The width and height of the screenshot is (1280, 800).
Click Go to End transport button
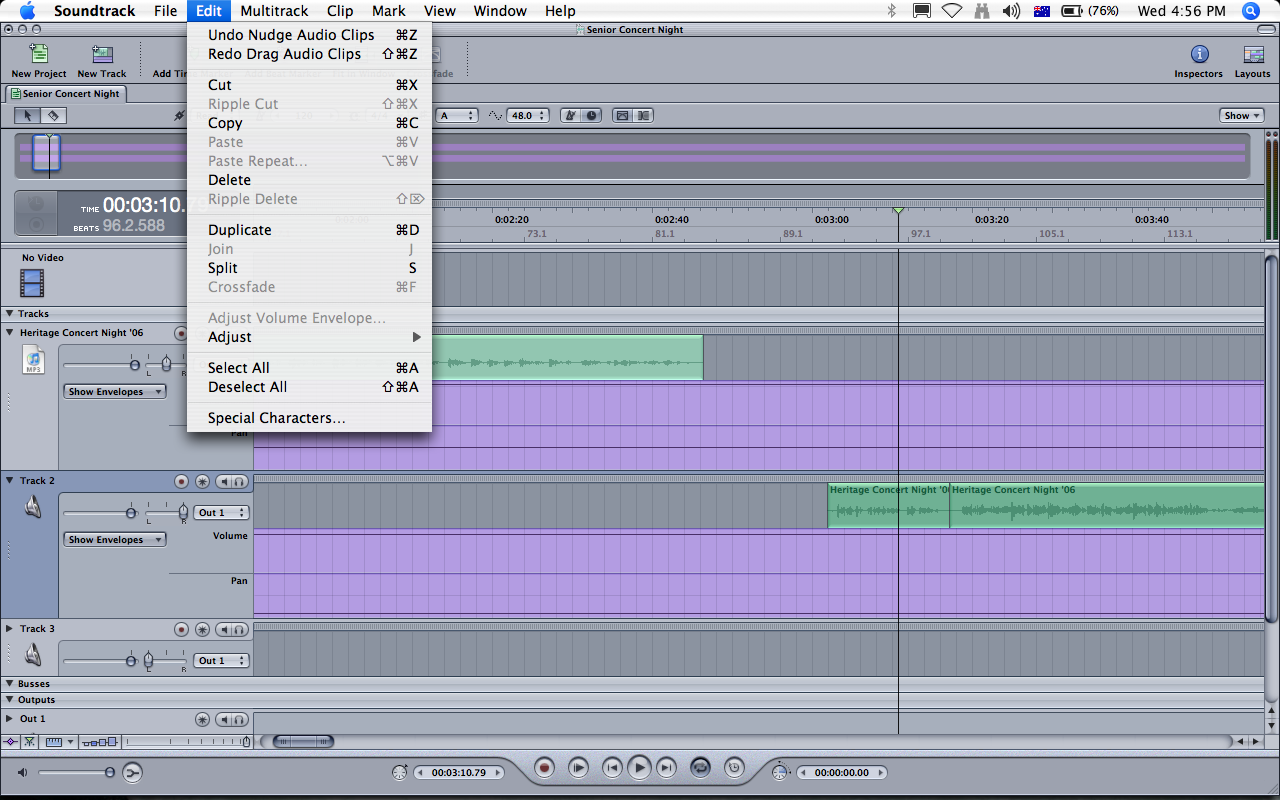point(667,768)
